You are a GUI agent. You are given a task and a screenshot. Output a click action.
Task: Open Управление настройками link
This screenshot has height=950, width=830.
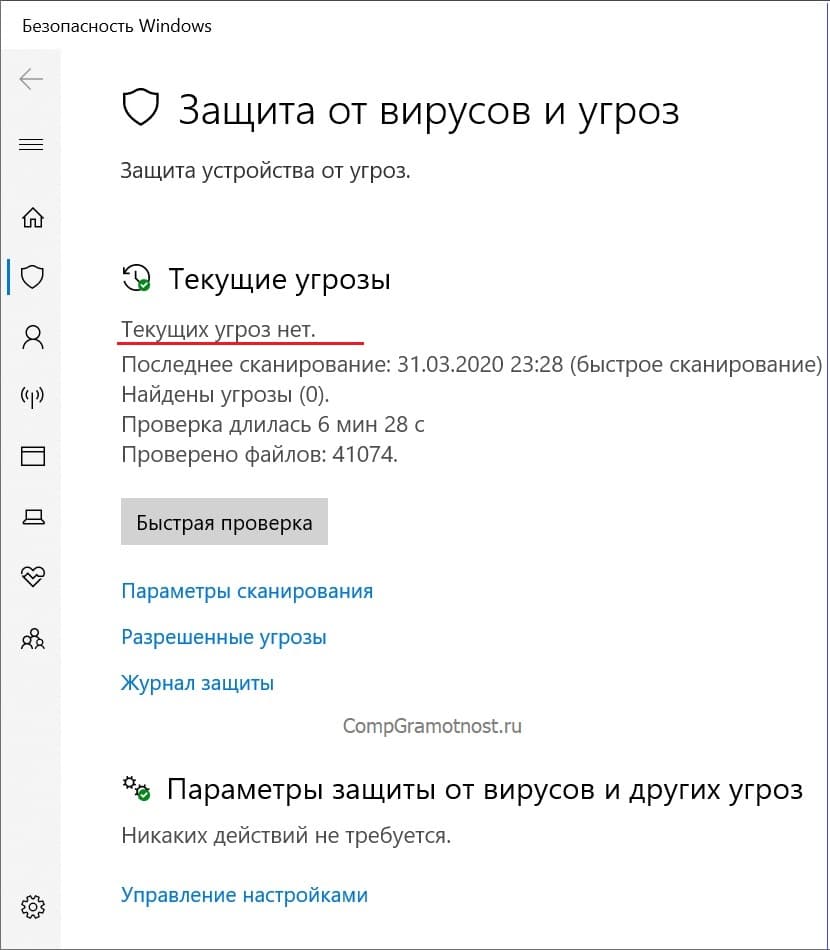tap(244, 895)
